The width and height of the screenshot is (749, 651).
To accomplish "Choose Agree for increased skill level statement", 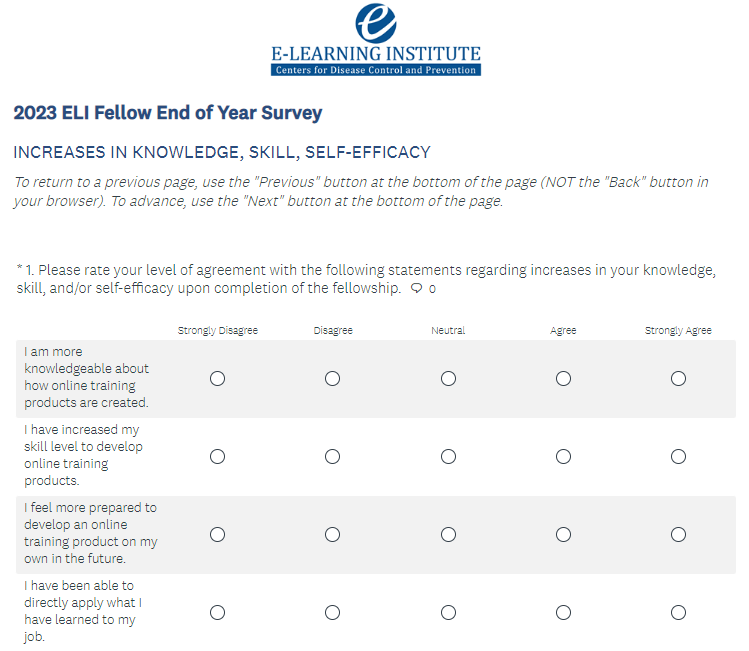I will pos(563,456).
